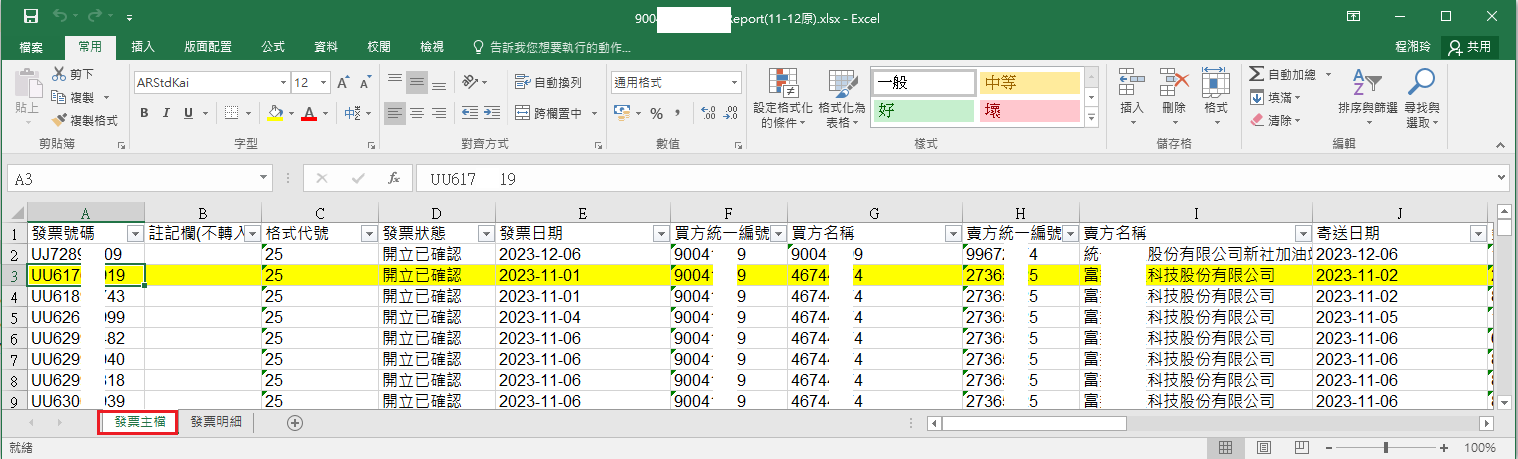The height and width of the screenshot is (459, 1518).
Task: Click the zoom slider handle in status bar
Action: [x=1386, y=447]
